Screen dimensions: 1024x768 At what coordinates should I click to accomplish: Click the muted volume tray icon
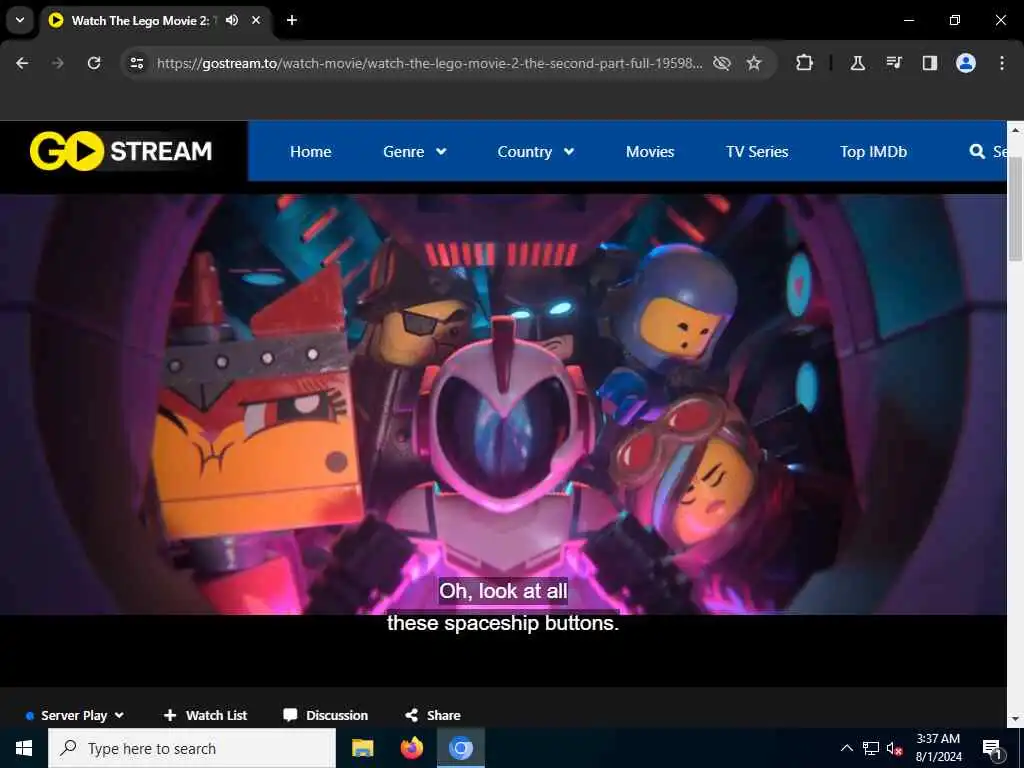click(895, 748)
